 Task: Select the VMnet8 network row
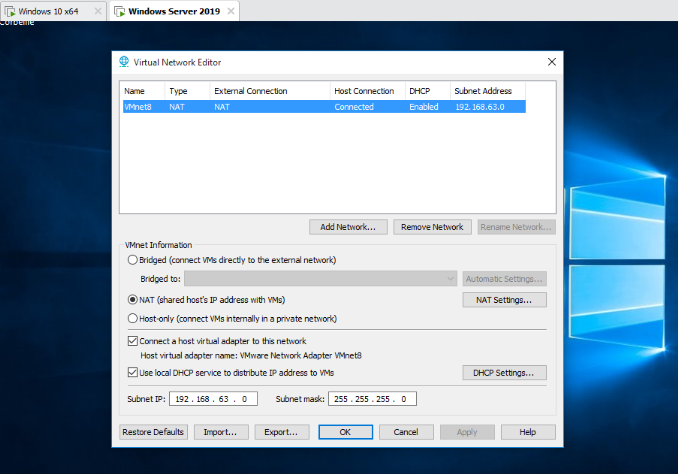(x=322, y=107)
